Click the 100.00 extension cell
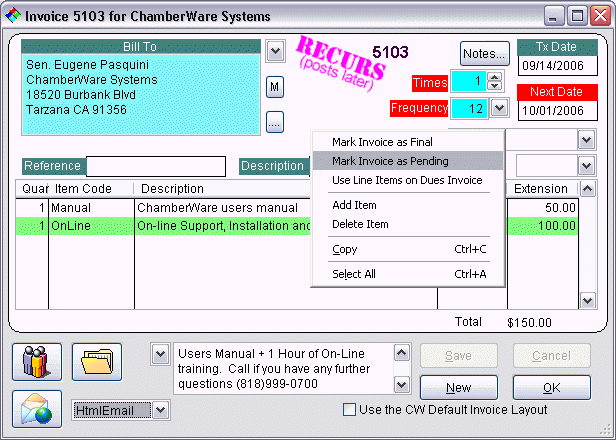616x440 pixels. tap(543, 226)
